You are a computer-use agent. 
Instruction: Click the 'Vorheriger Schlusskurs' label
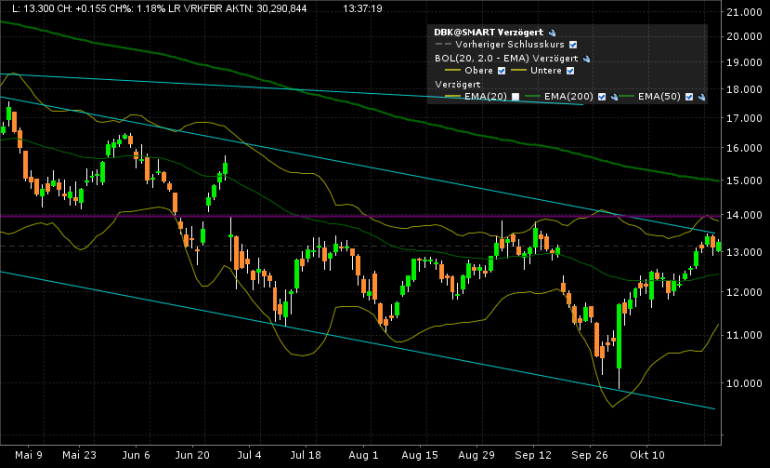[510, 45]
